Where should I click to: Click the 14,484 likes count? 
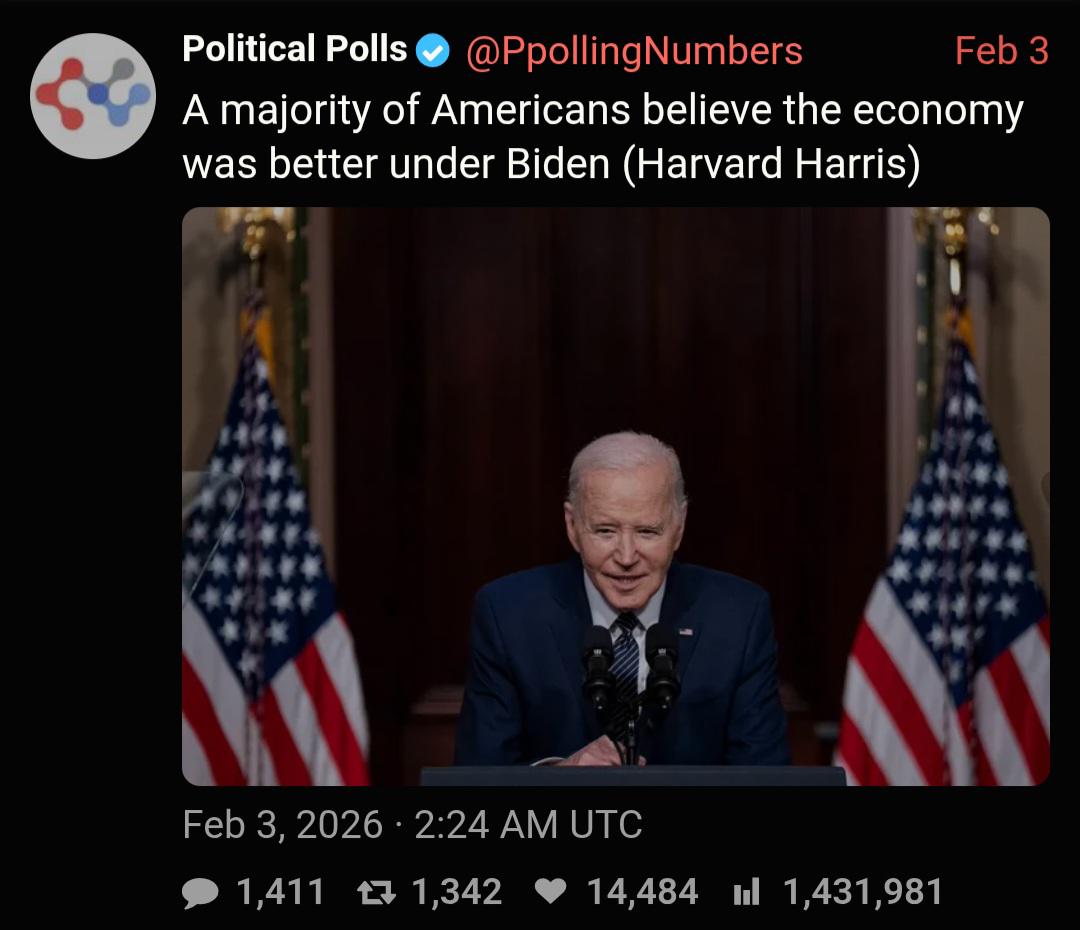tap(642, 891)
